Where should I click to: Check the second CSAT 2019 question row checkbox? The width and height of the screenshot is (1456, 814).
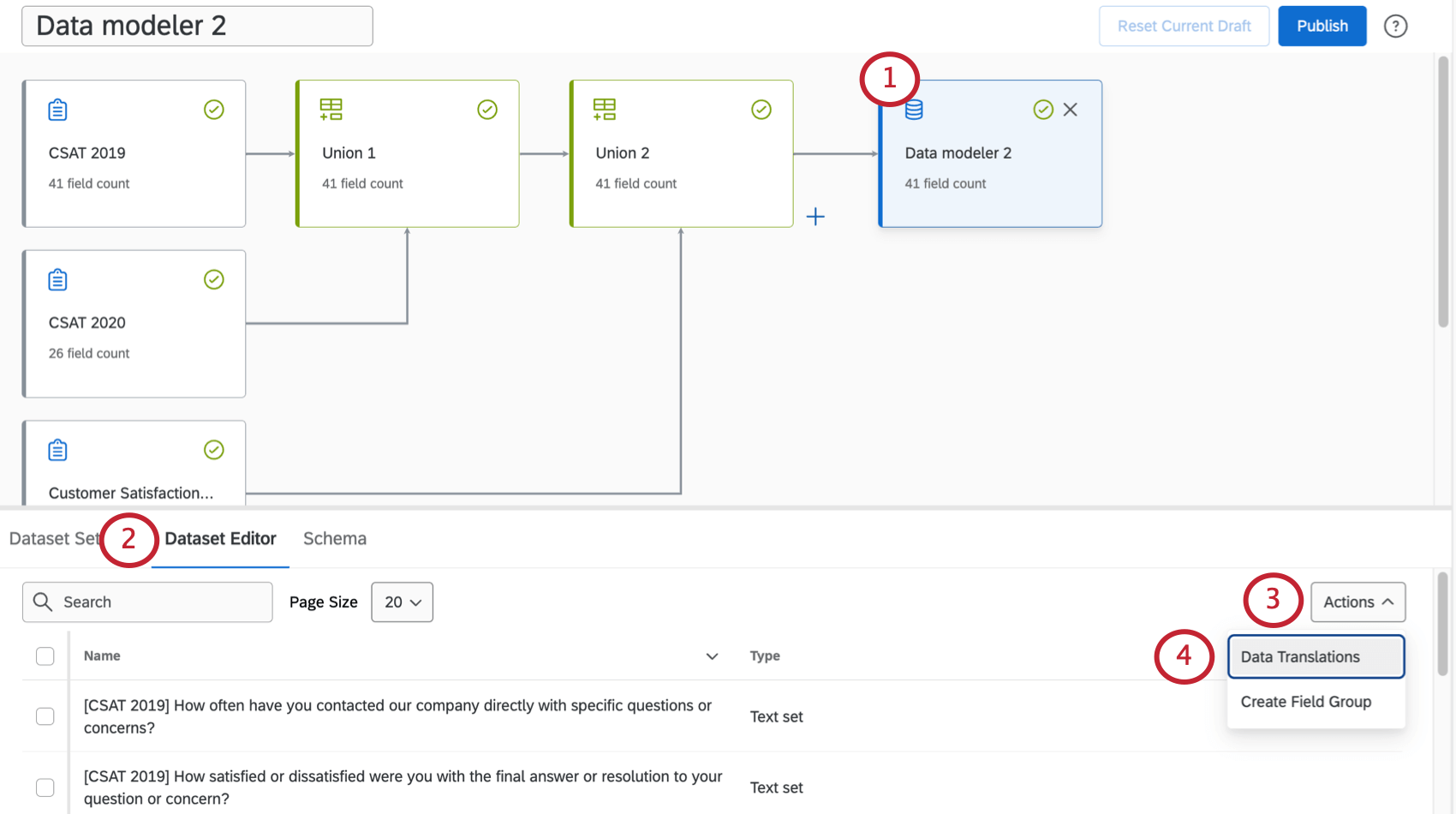coord(45,787)
